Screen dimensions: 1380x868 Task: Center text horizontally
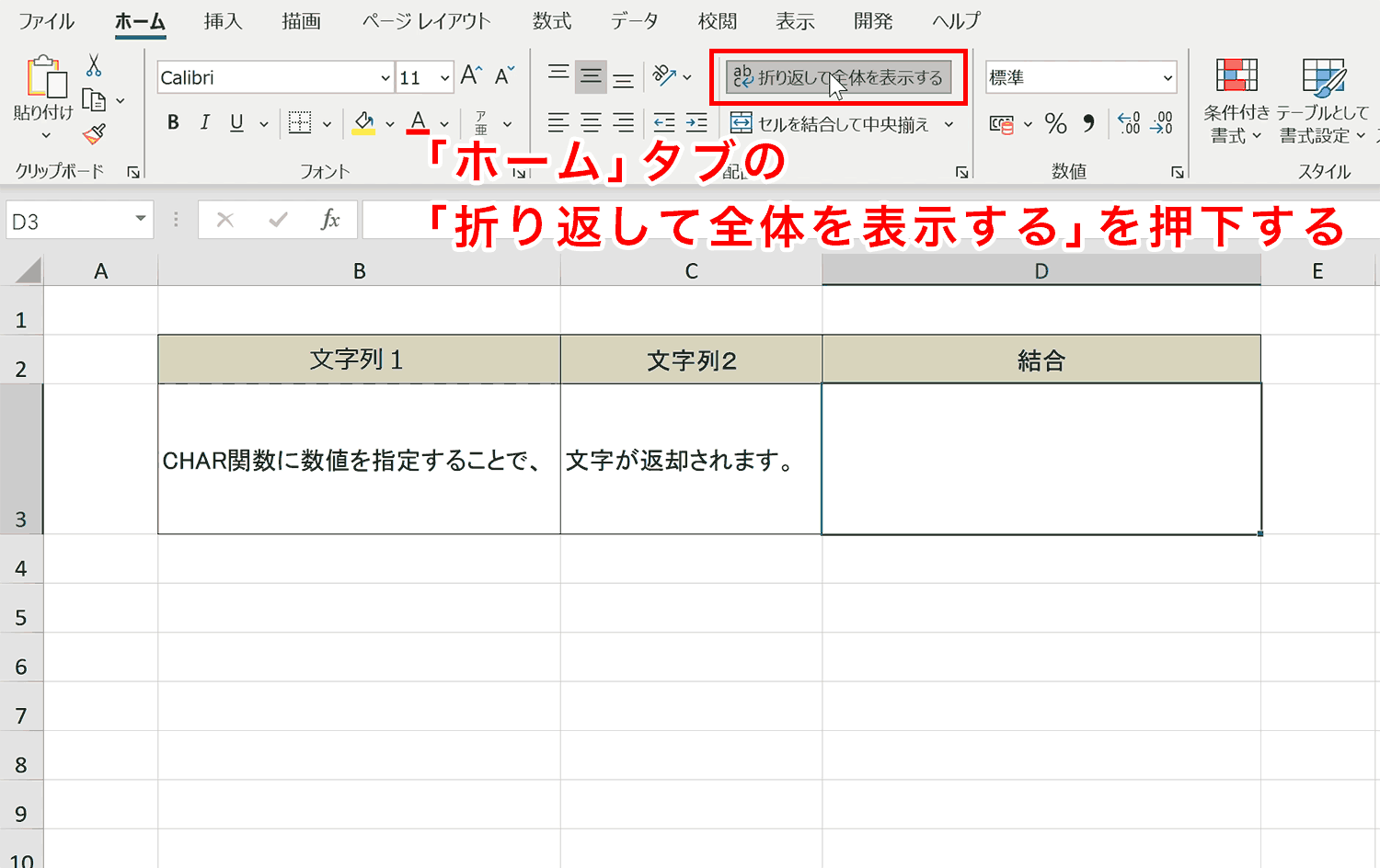tap(591, 122)
